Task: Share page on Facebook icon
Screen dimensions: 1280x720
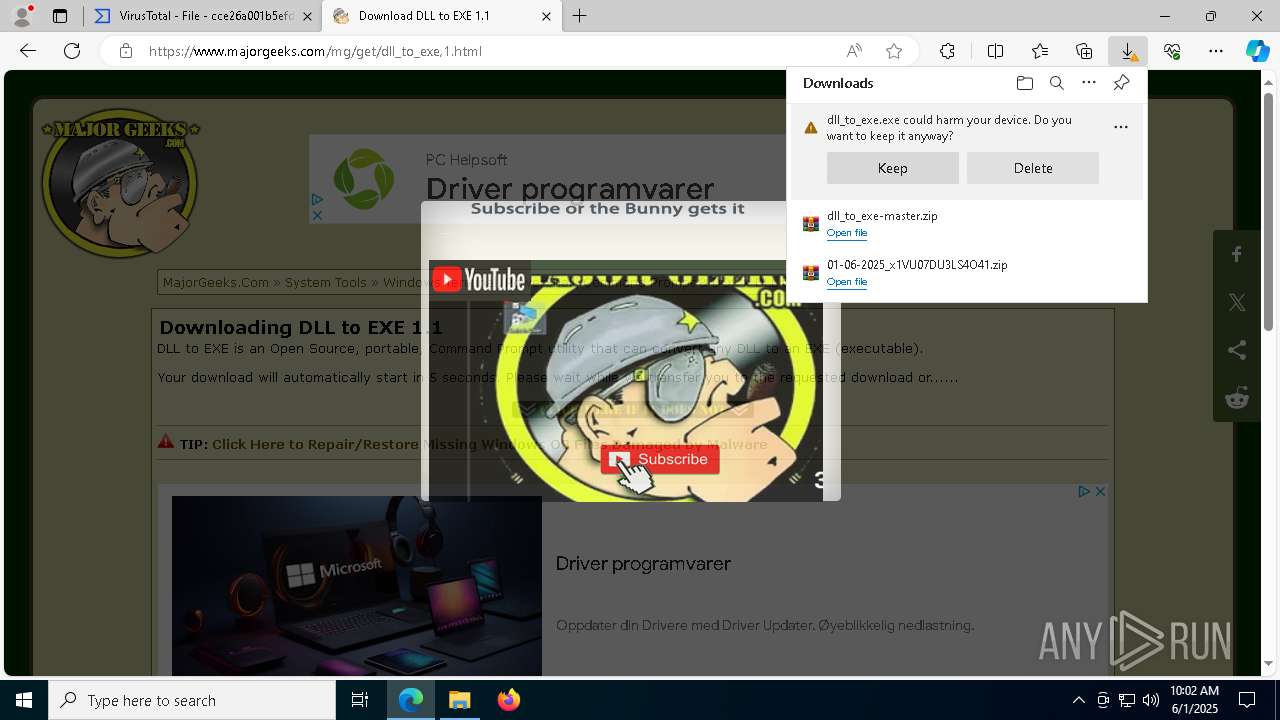Action: 1237,254
